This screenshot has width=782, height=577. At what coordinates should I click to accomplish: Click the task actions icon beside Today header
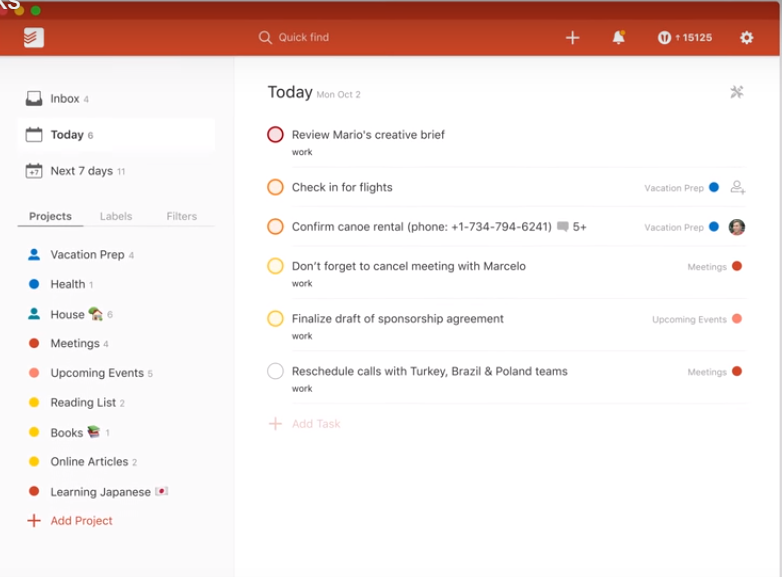737,92
